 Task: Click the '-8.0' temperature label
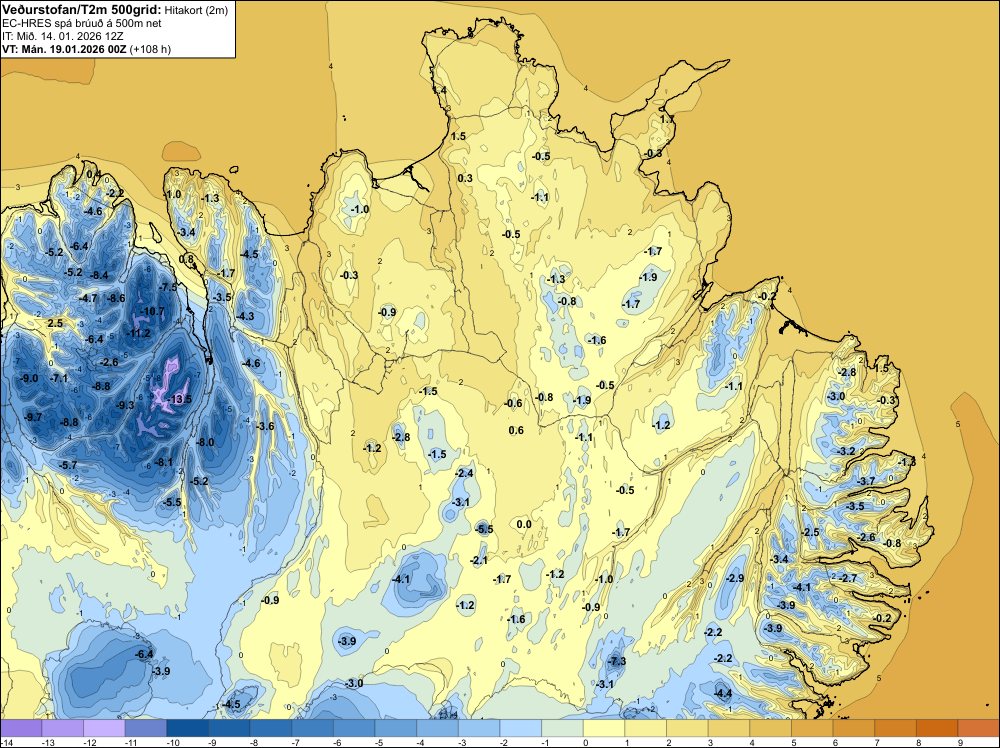pyautogui.click(x=205, y=443)
